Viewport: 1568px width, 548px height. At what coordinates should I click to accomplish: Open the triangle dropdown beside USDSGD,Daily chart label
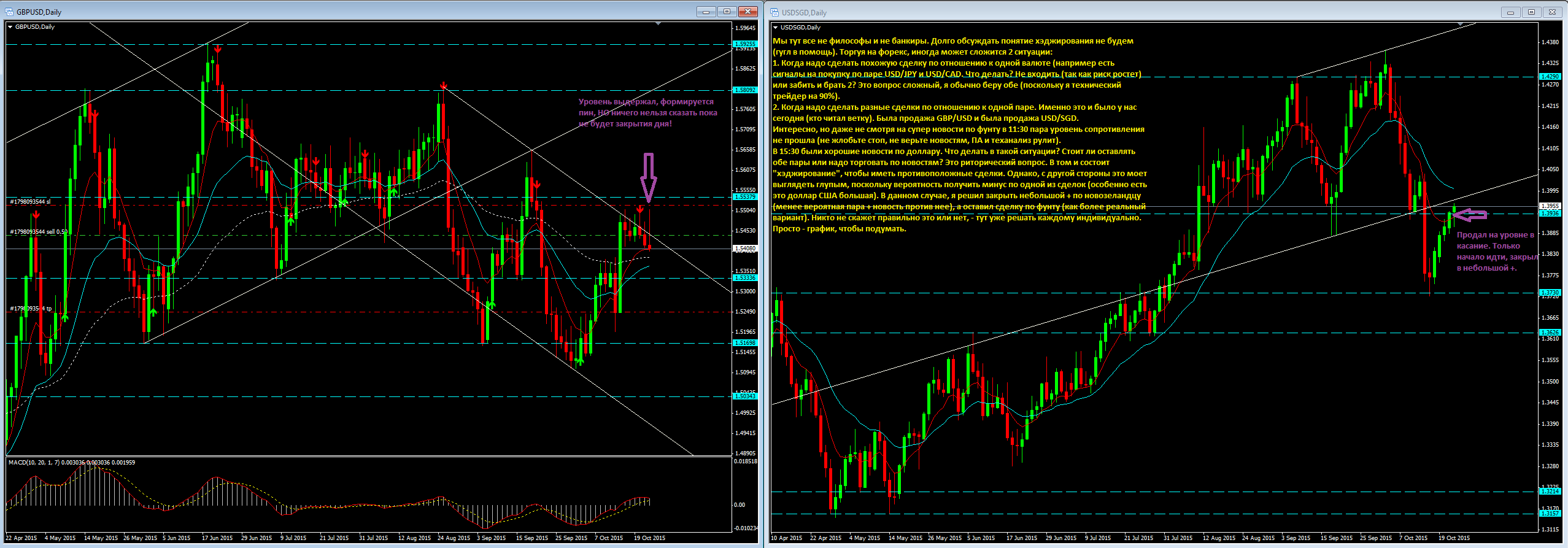click(776, 28)
